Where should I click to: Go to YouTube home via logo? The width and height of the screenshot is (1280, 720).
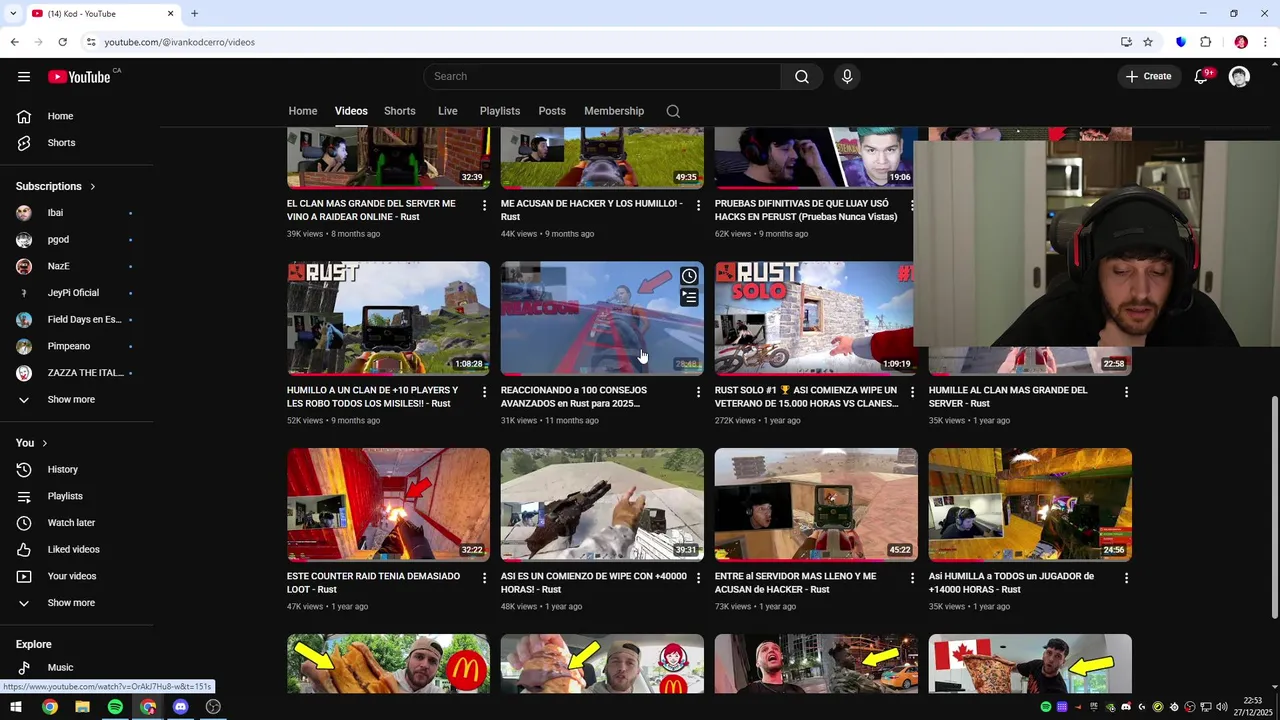pos(79,77)
